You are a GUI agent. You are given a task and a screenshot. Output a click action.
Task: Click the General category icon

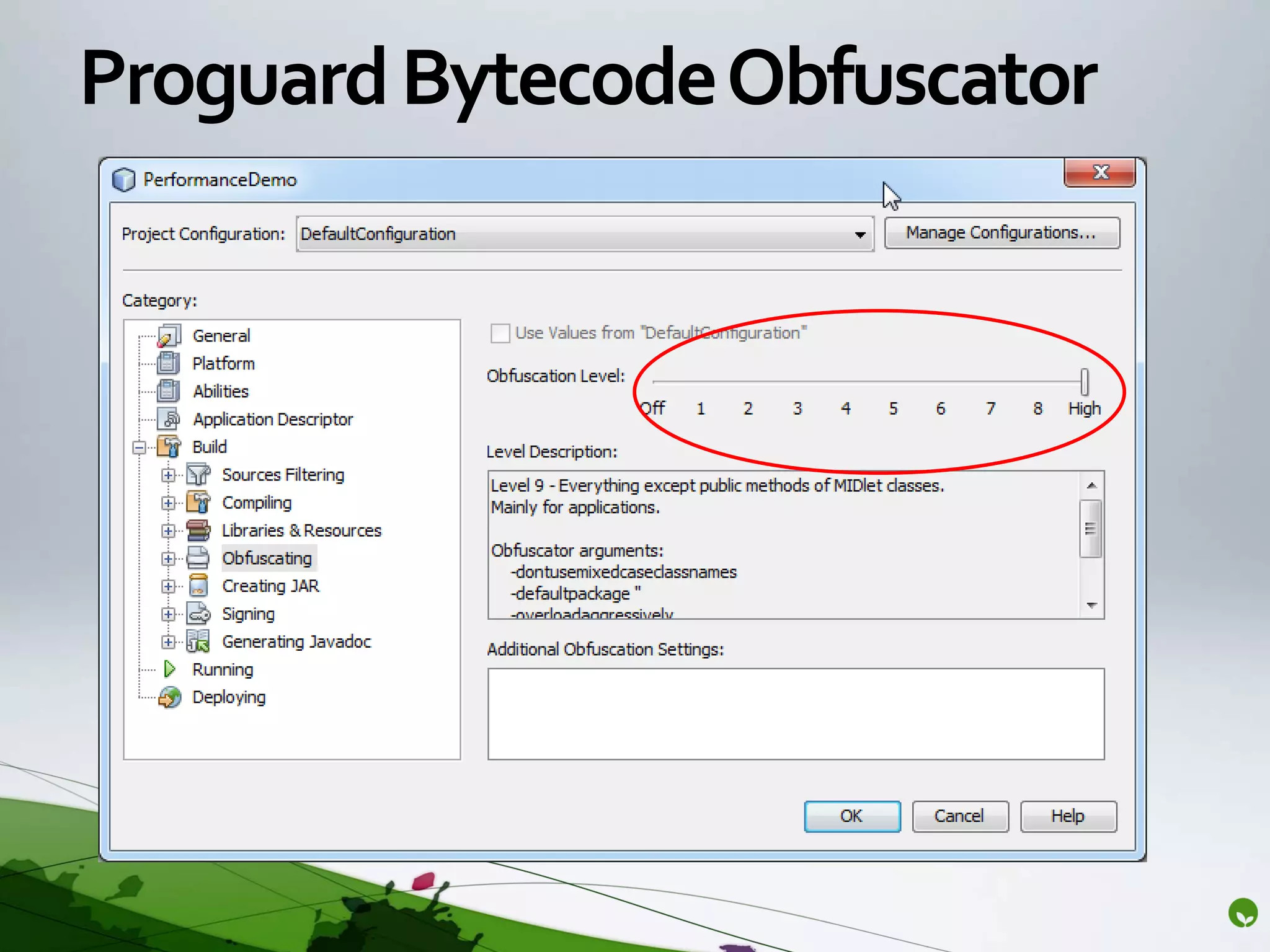169,336
